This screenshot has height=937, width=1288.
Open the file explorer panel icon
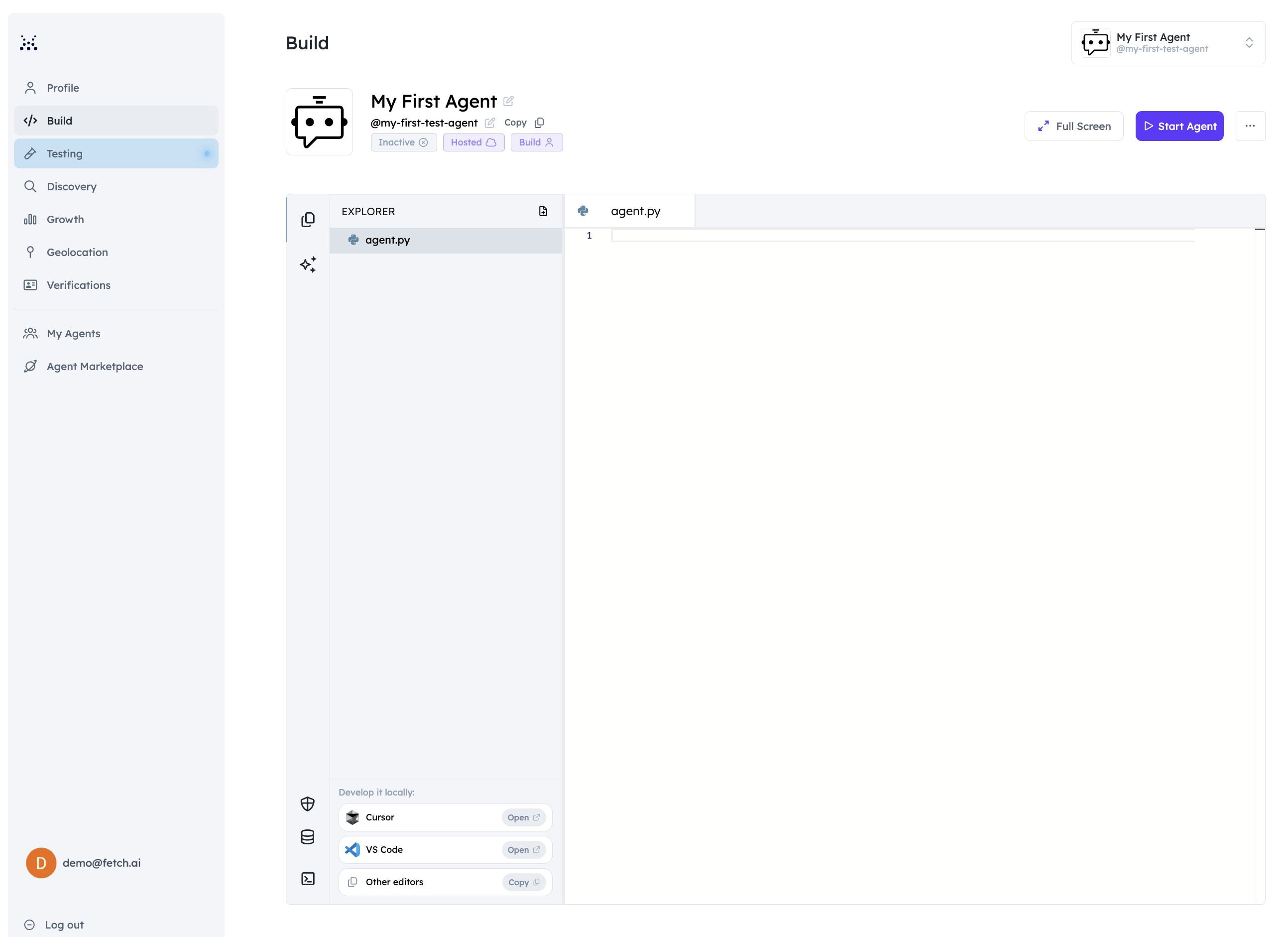pos(308,219)
